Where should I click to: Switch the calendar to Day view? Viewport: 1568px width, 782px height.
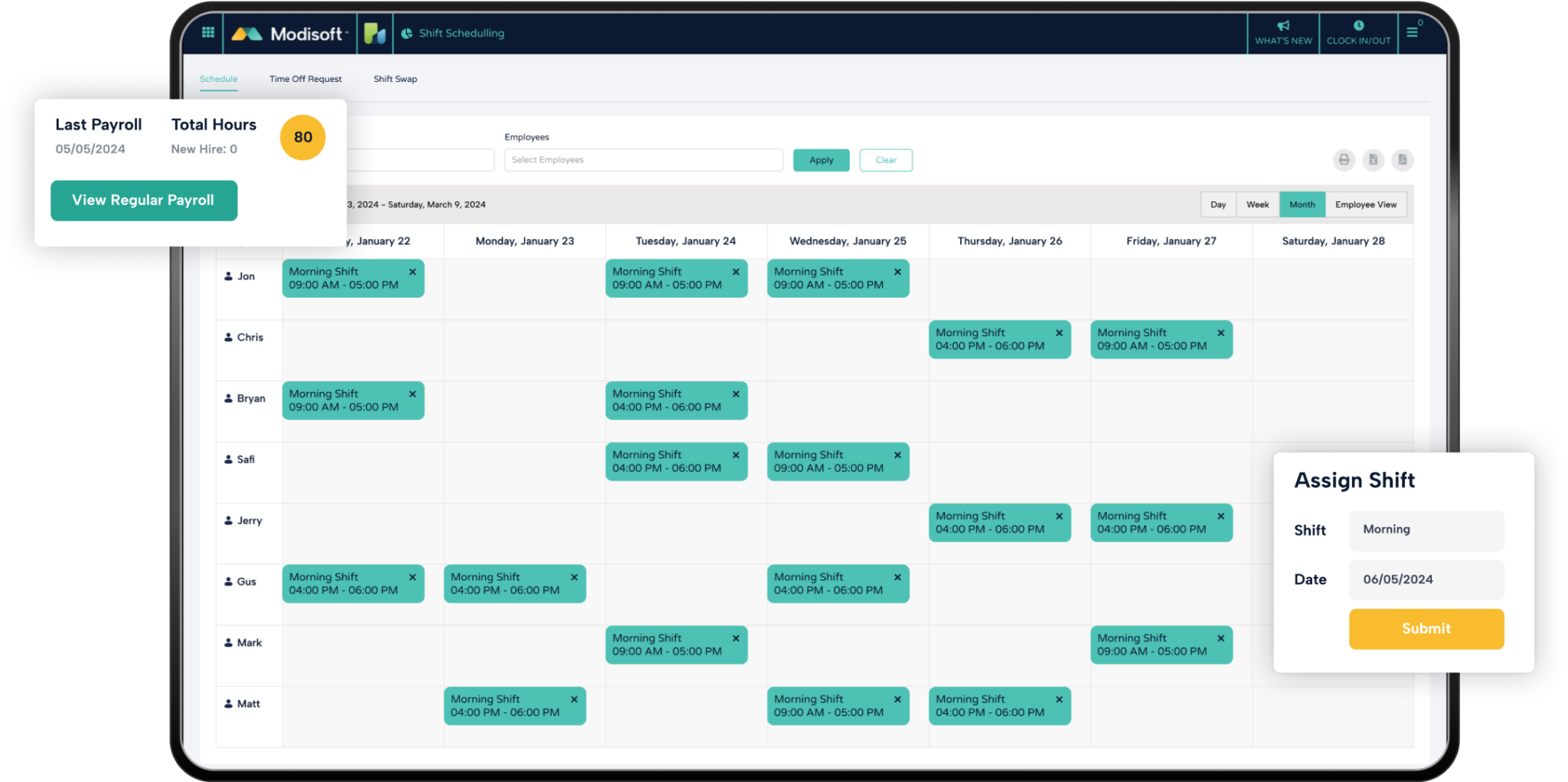(1218, 204)
